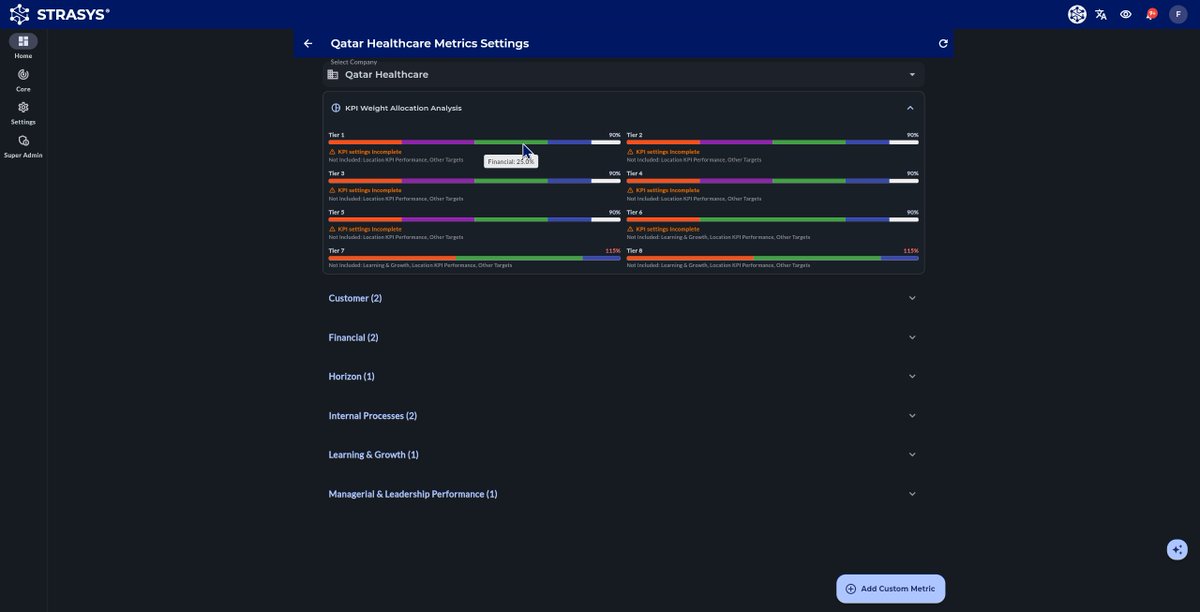Click the Tier 6 green bar segment
Viewport: 1200px width, 612px height.
point(773,219)
